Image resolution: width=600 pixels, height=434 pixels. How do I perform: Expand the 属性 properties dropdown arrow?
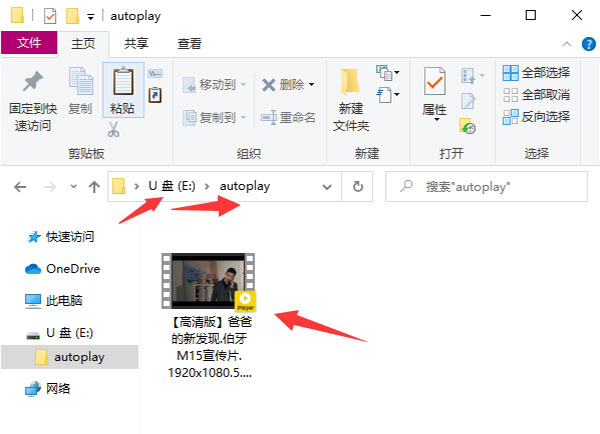click(x=436, y=119)
